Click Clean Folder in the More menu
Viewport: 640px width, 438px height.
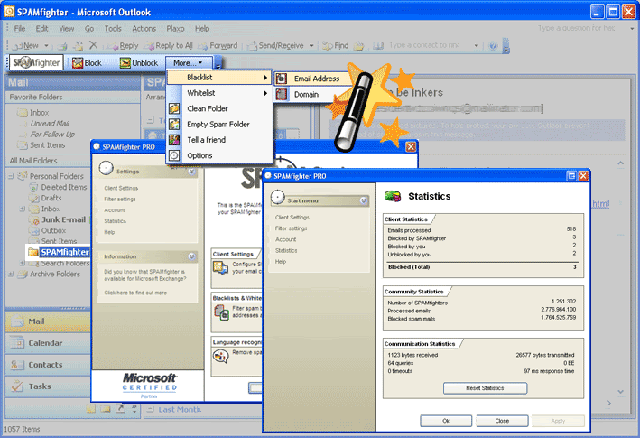(207, 108)
